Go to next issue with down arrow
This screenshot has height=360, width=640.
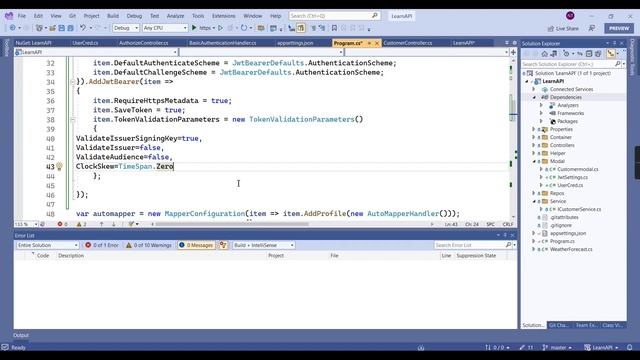click(113, 224)
